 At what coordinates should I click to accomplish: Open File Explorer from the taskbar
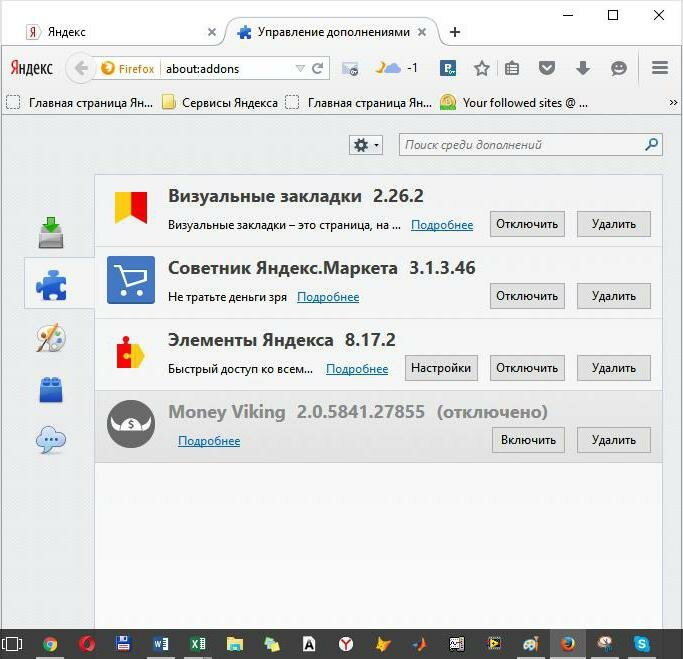coord(234,644)
